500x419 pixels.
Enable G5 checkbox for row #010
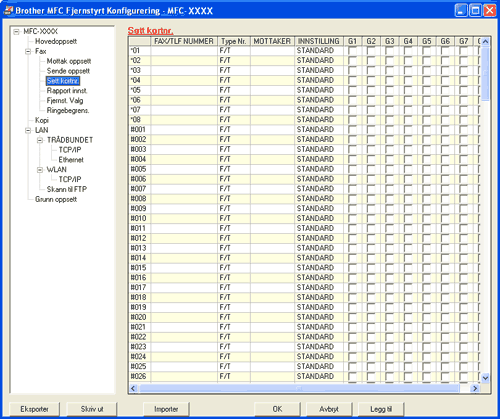[426, 219]
